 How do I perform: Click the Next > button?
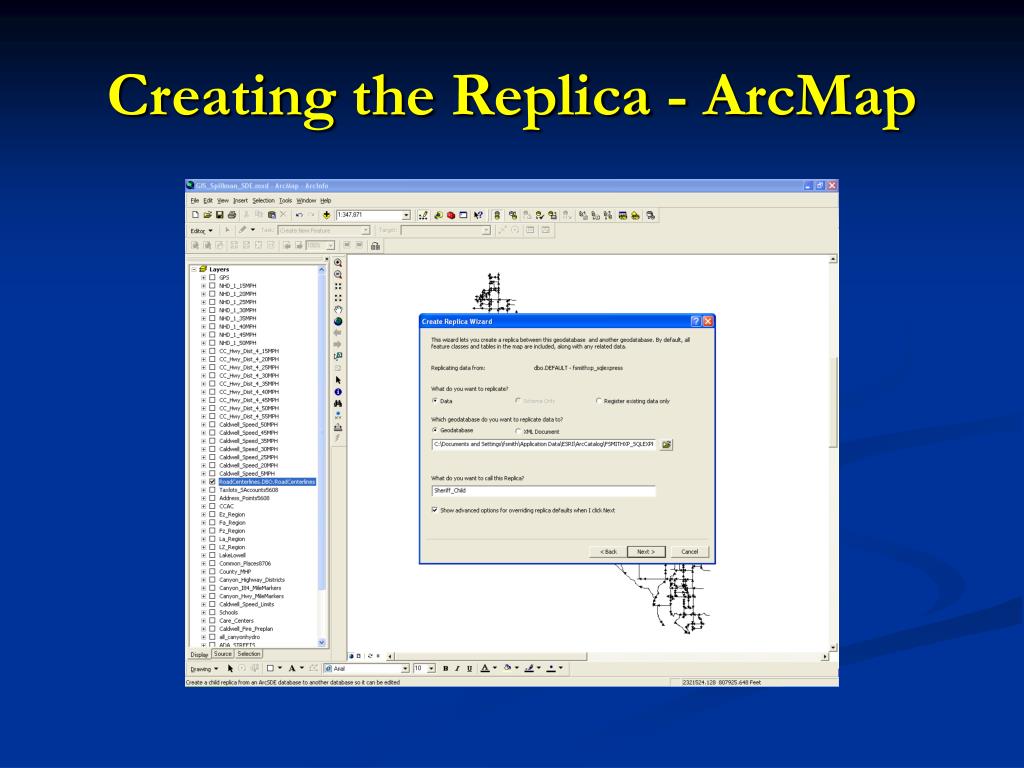pyautogui.click(x=646, y=552)
